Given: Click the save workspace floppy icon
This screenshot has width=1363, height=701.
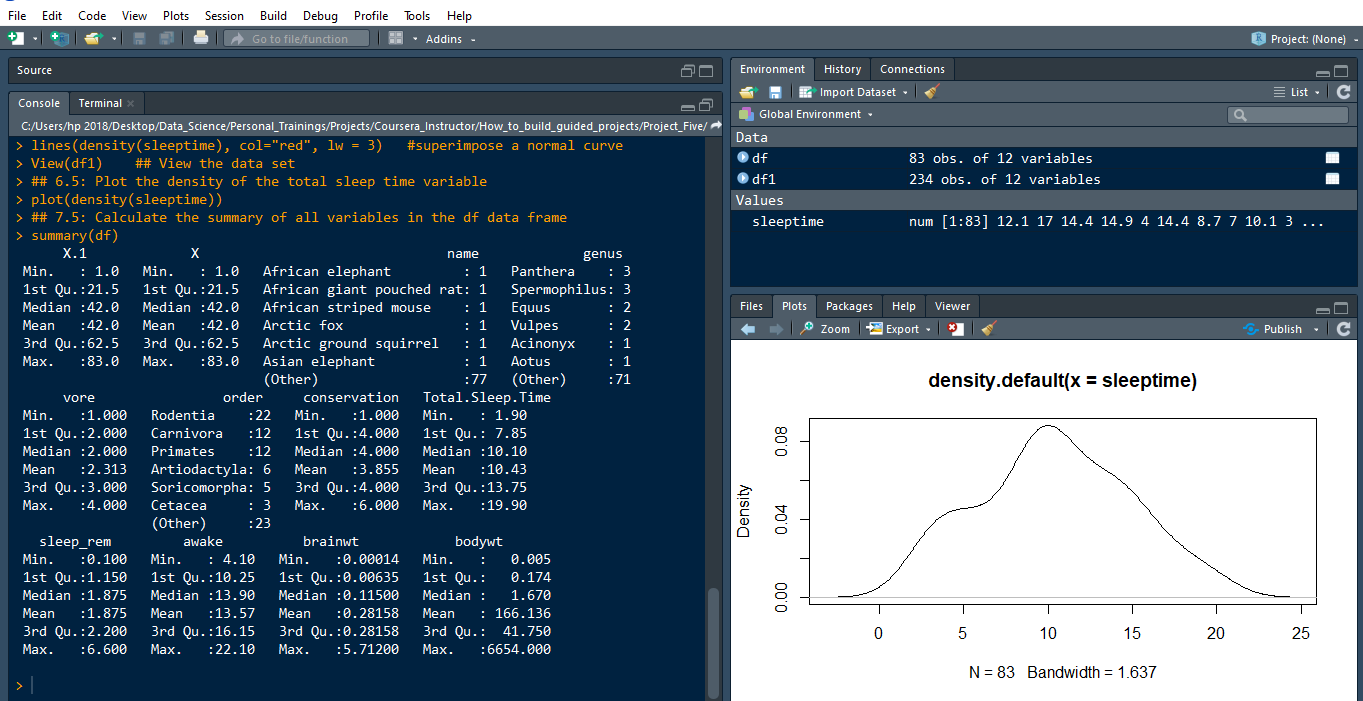Looking at the screenshot, I should tap(775, 92).
